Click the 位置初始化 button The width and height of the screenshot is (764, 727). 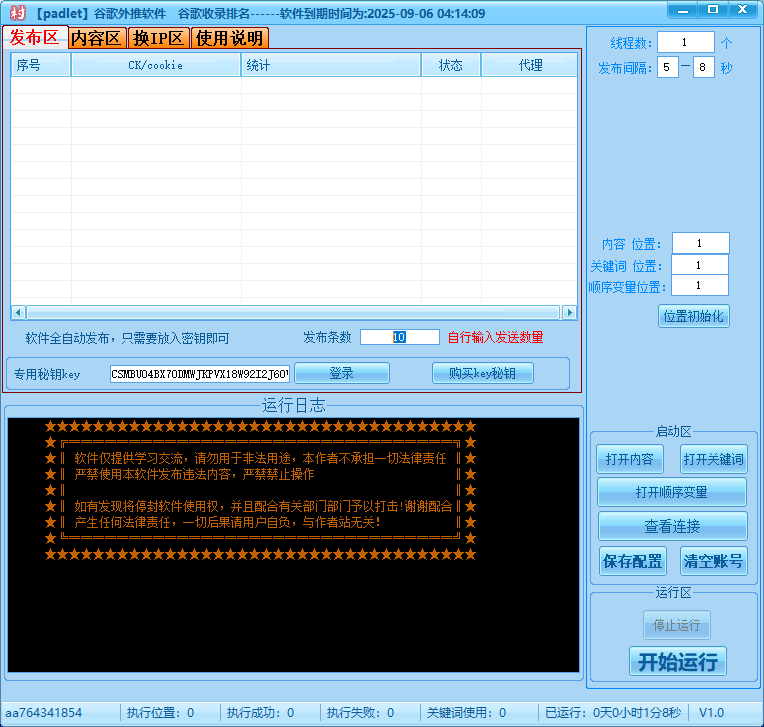pyautogui.click(x=693, y=317)
